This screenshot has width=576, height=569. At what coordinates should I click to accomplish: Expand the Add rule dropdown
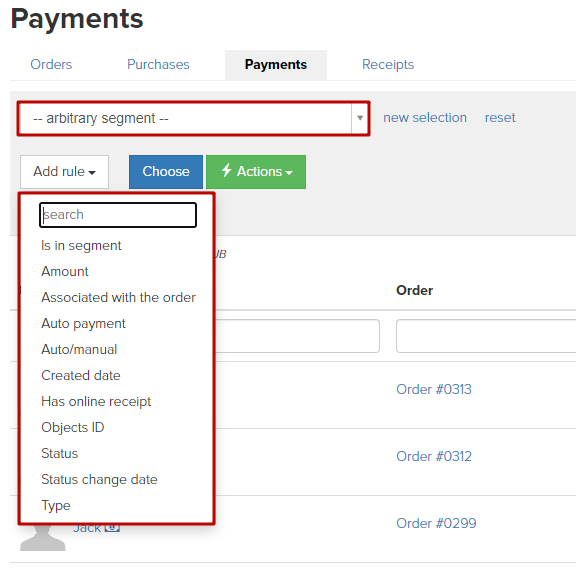(x=64, y=172)
